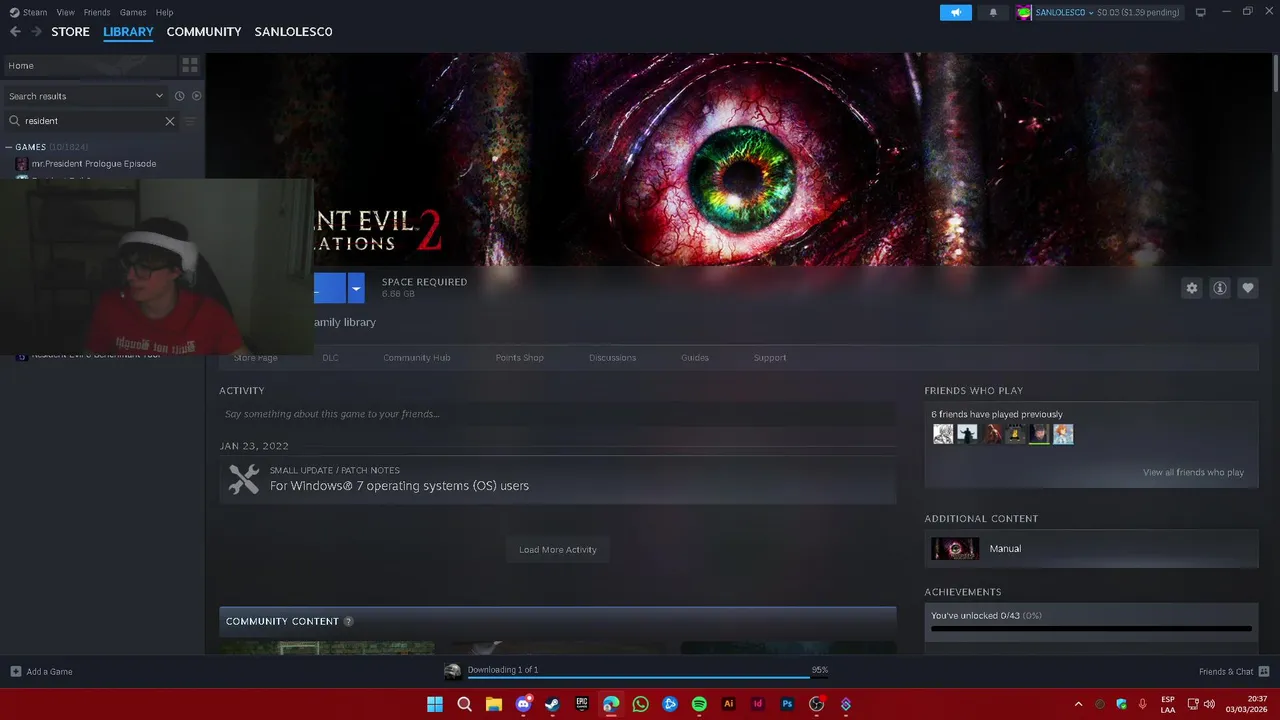Open the Friends & Chat icon

[x=1264, y=672]
